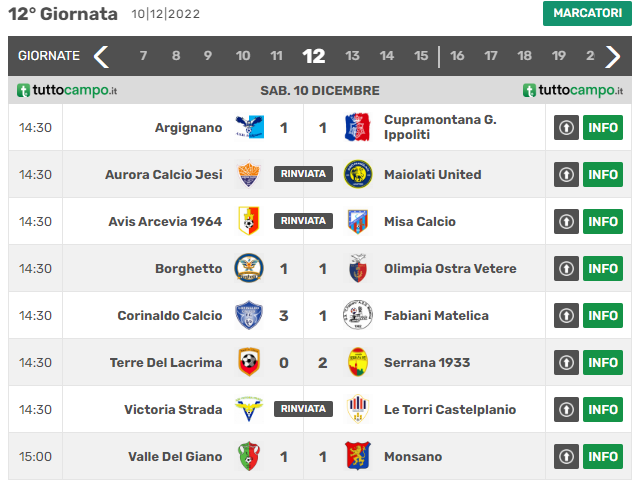
Task: Click the Maiolati United yellow crest
Action: click(x=358, y=174)
